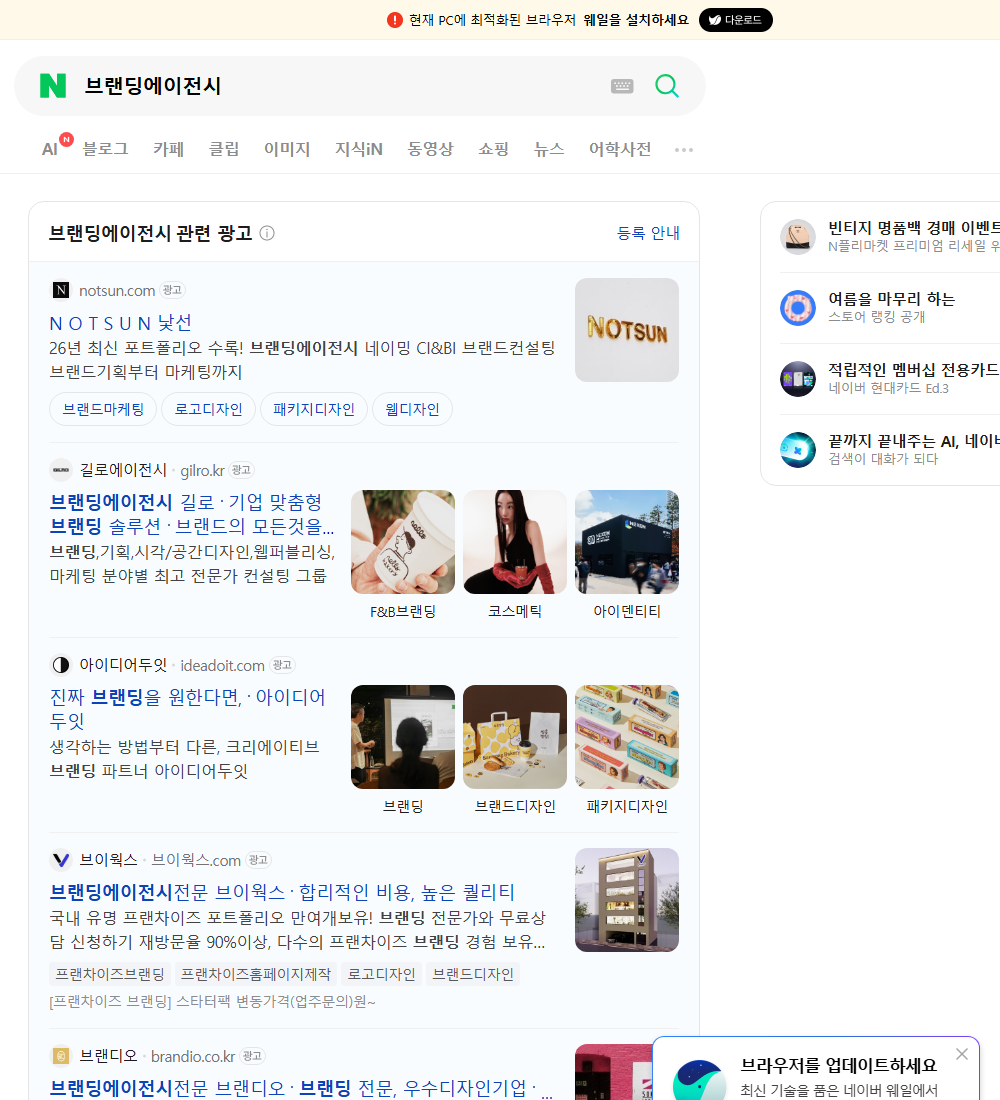Viewport: 1000px width, 1100px height.
Task: Click the 브랜디오 orange favicon
Action: coord(61,1055)
